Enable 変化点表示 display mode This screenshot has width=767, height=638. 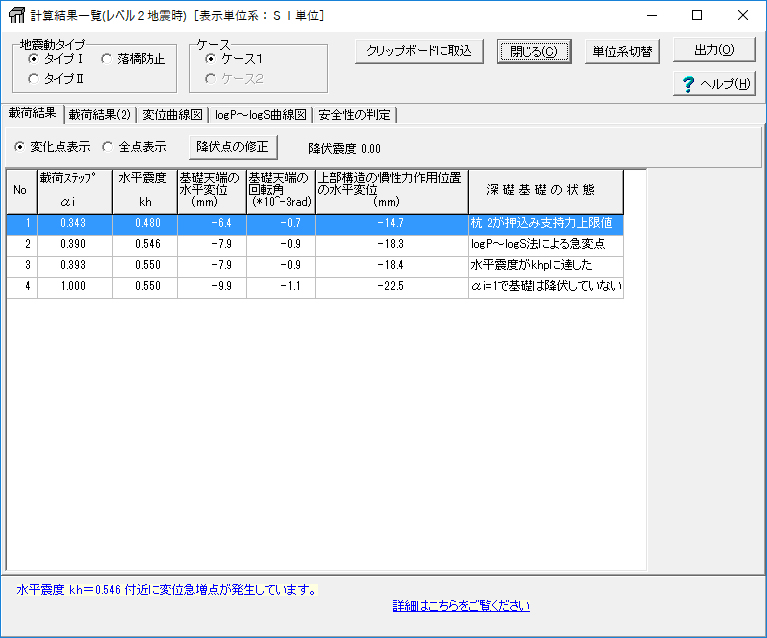point(20,146)
